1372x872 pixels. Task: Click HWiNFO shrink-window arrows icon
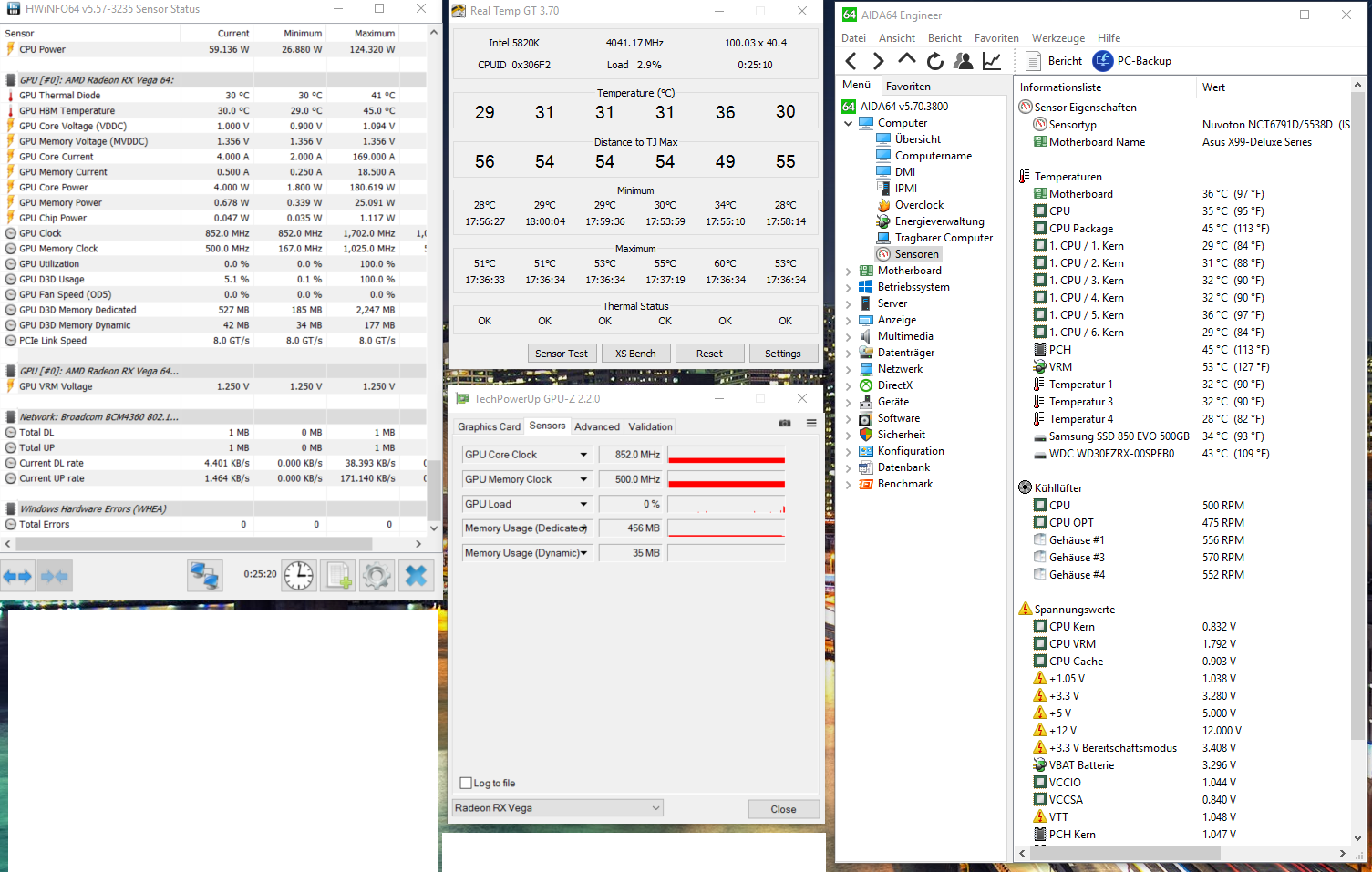(55, 576)
